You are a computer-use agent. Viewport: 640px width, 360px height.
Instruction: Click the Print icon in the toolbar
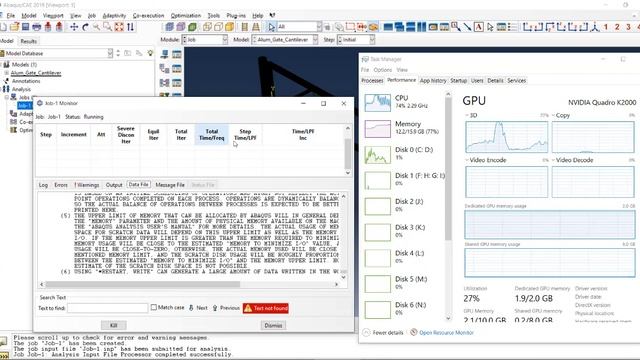tap(37, 27)
